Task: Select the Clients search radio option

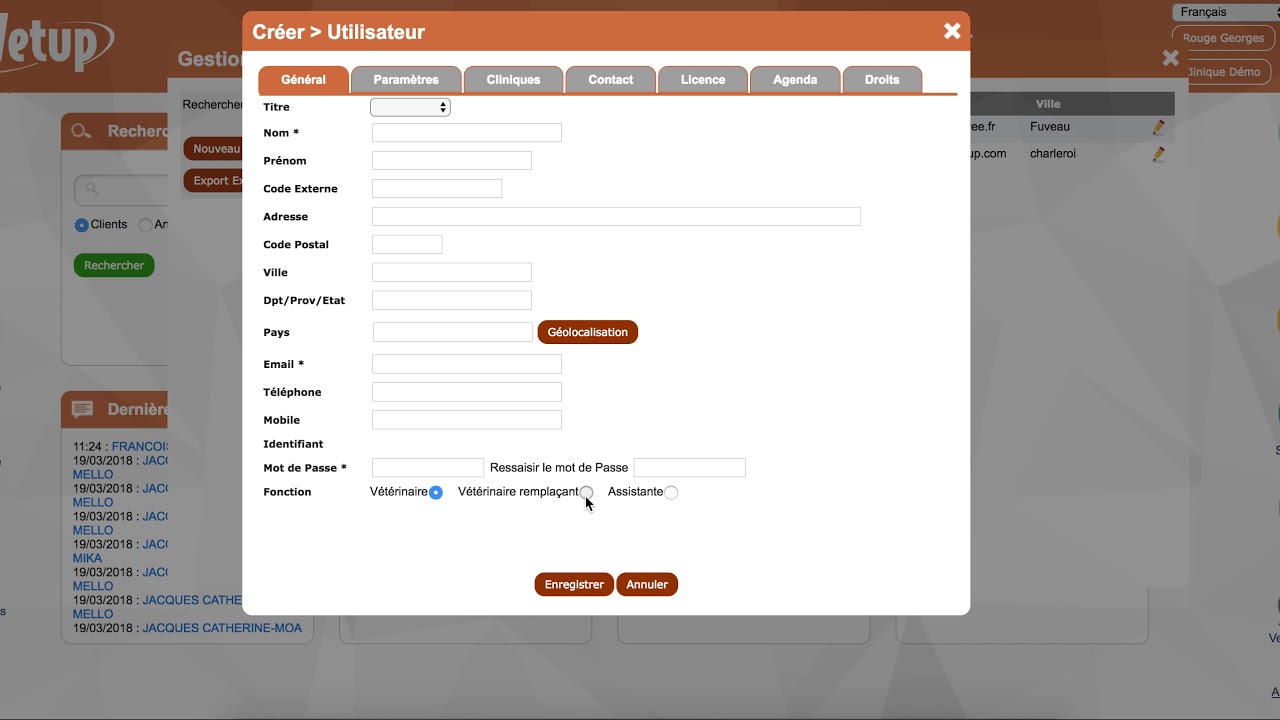Action: click(x=81, y=225)
